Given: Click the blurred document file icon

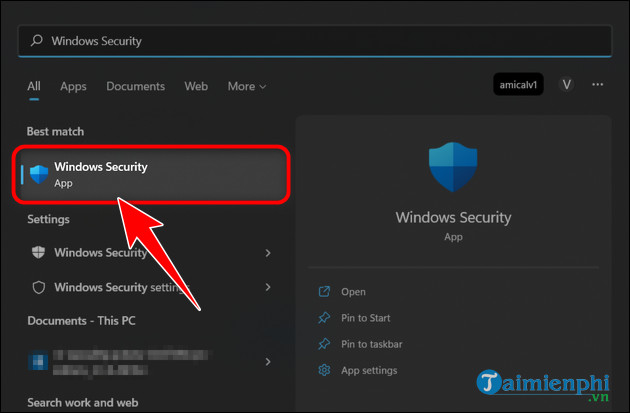Looking at the screenshot, I should coord(38,360).
